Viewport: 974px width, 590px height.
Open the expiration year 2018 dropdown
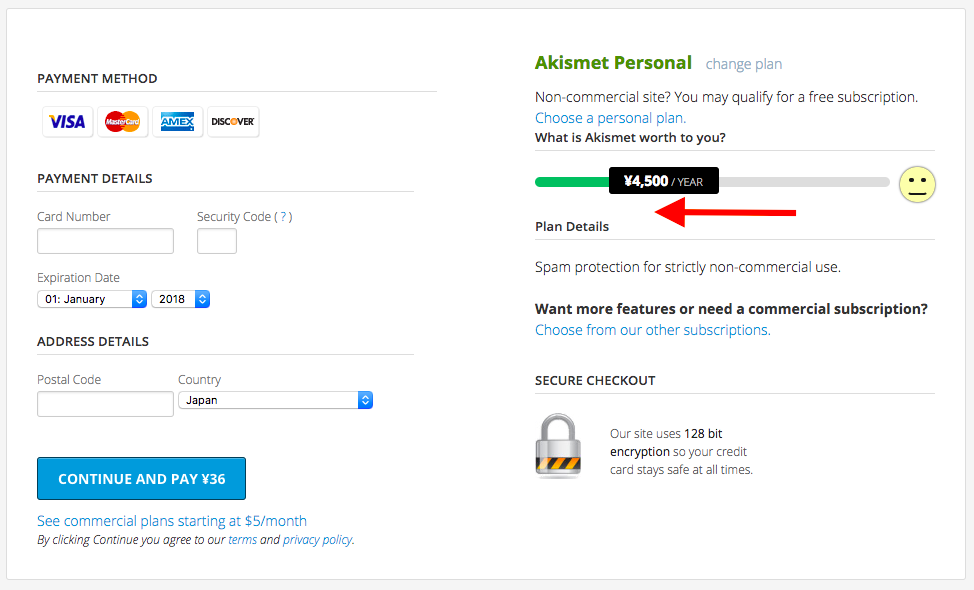[x=181, y=299]
